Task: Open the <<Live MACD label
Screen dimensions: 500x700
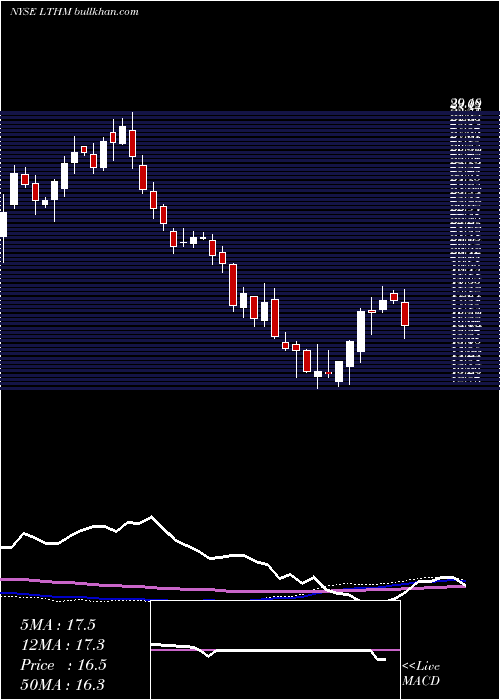Action: [421, 673]
